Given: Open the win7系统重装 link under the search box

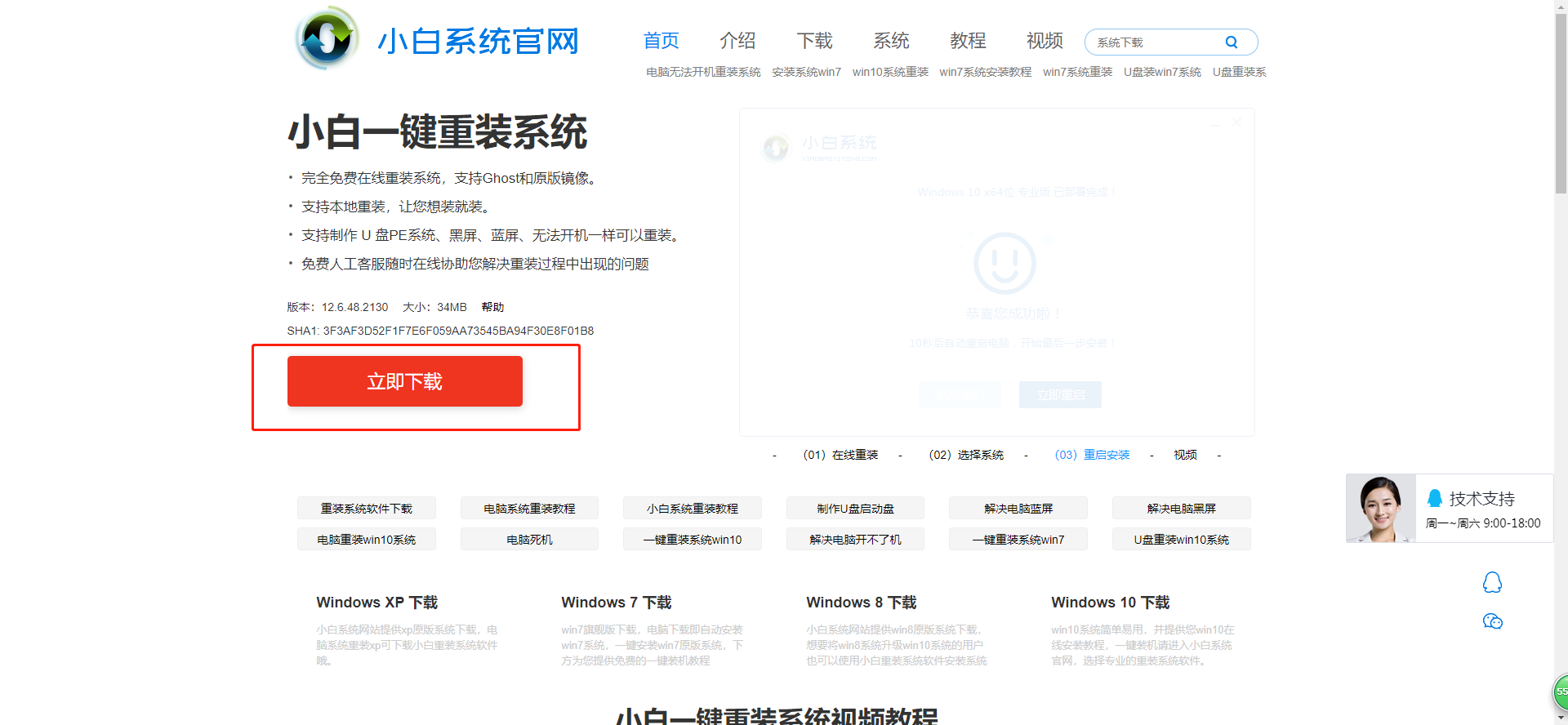Looking at the screenshot, I should (x=1078, y=72).
